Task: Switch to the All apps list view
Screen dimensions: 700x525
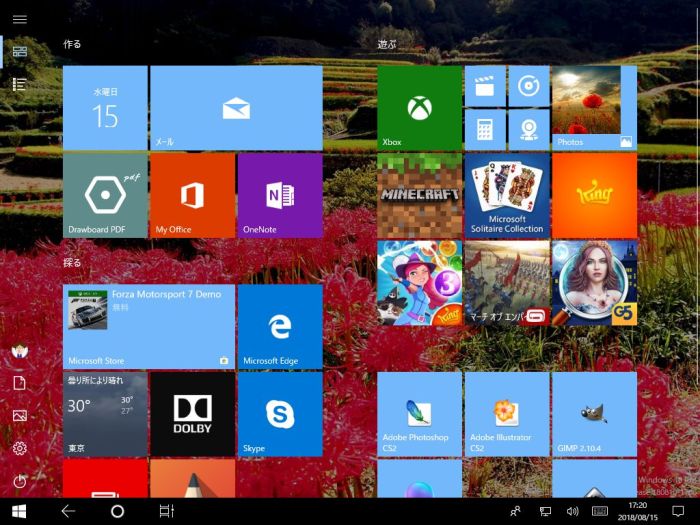Action: coord(20,84)
